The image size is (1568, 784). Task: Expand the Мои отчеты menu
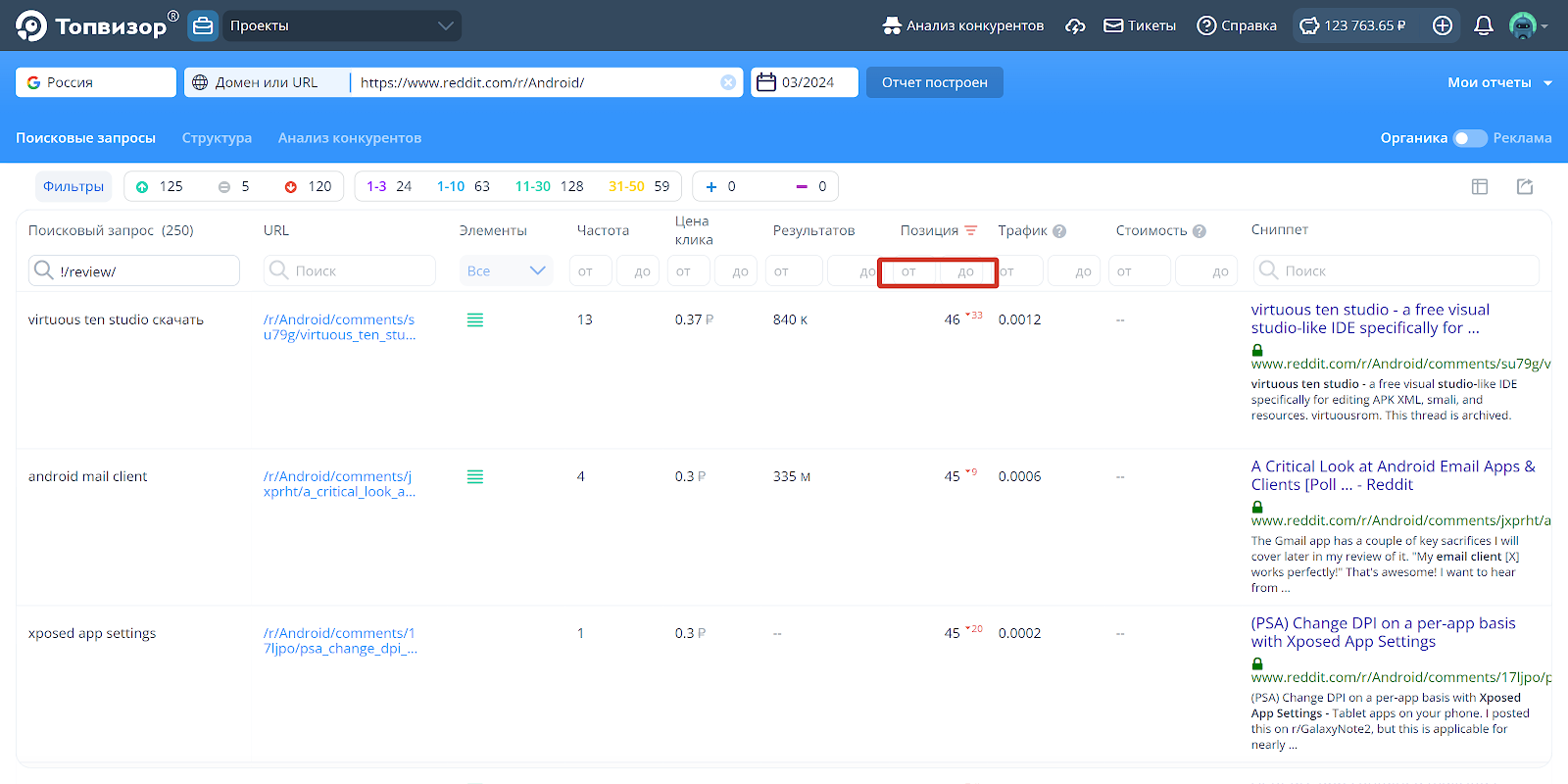[x=1498, y=82]
